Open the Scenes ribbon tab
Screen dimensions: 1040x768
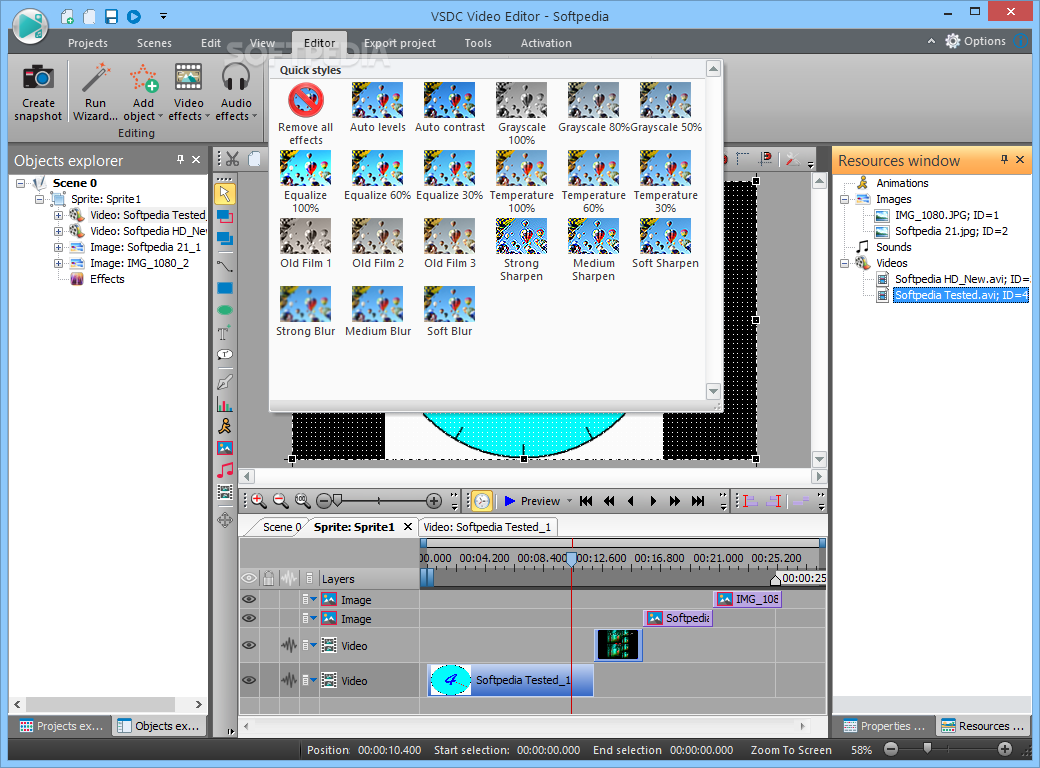click(154, 43)
